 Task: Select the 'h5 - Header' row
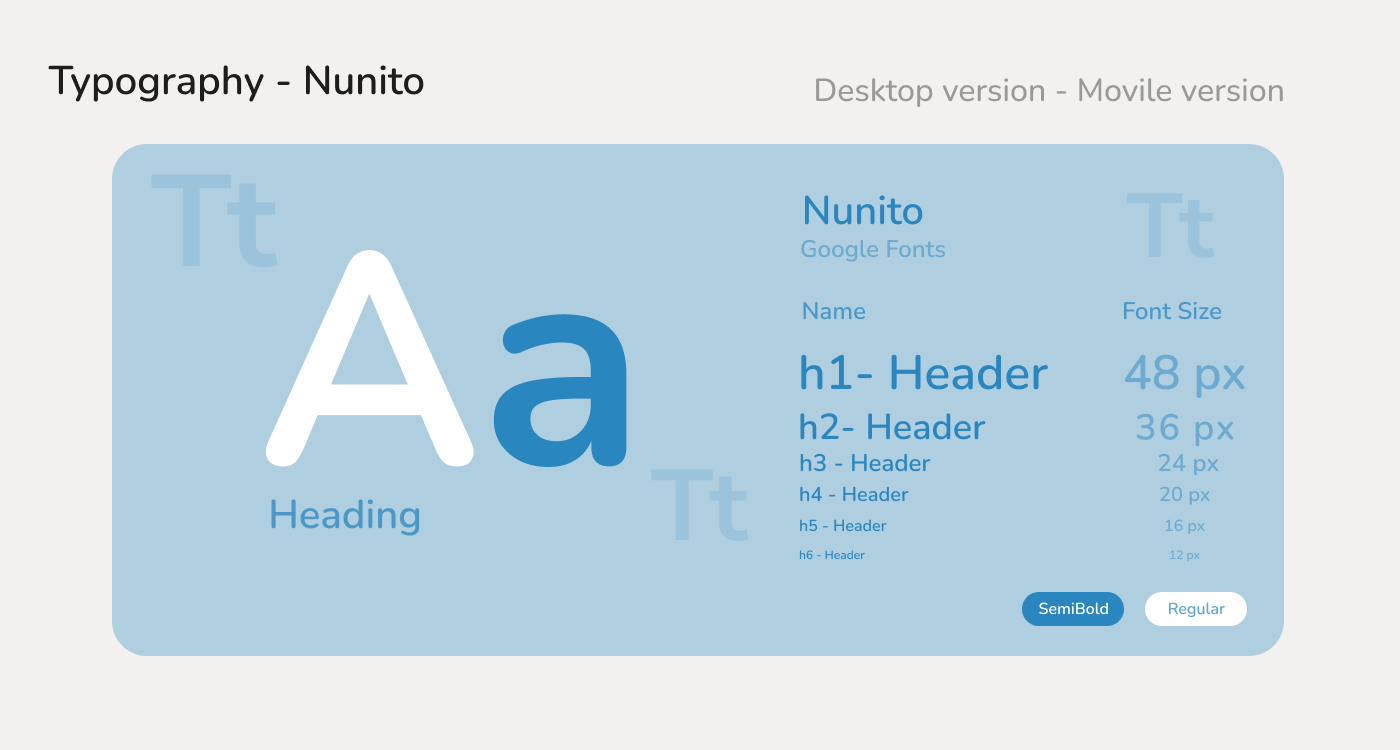(x=843, y=526)
